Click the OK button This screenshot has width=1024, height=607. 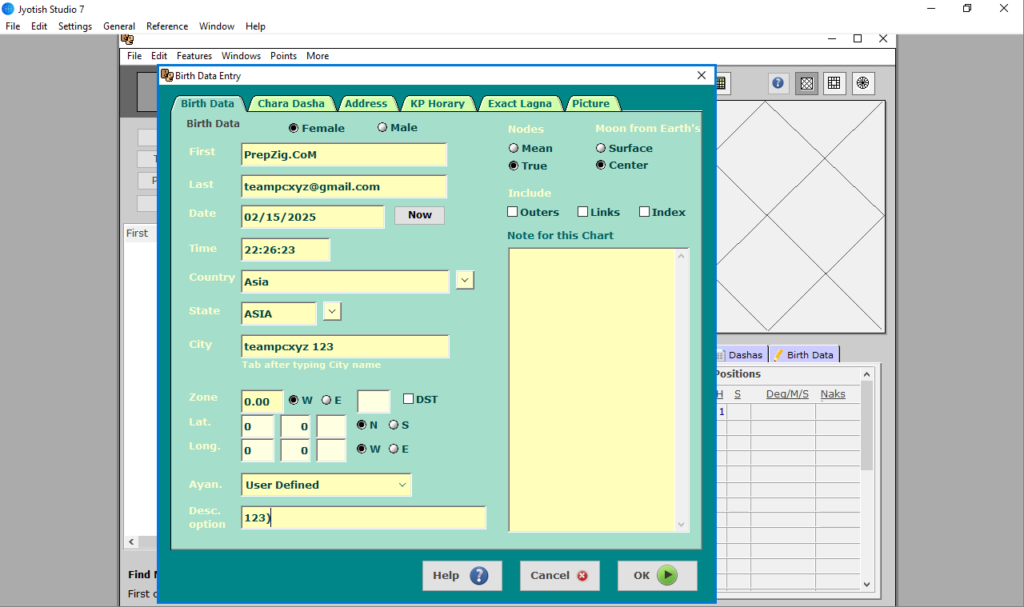tap(657, 576)
